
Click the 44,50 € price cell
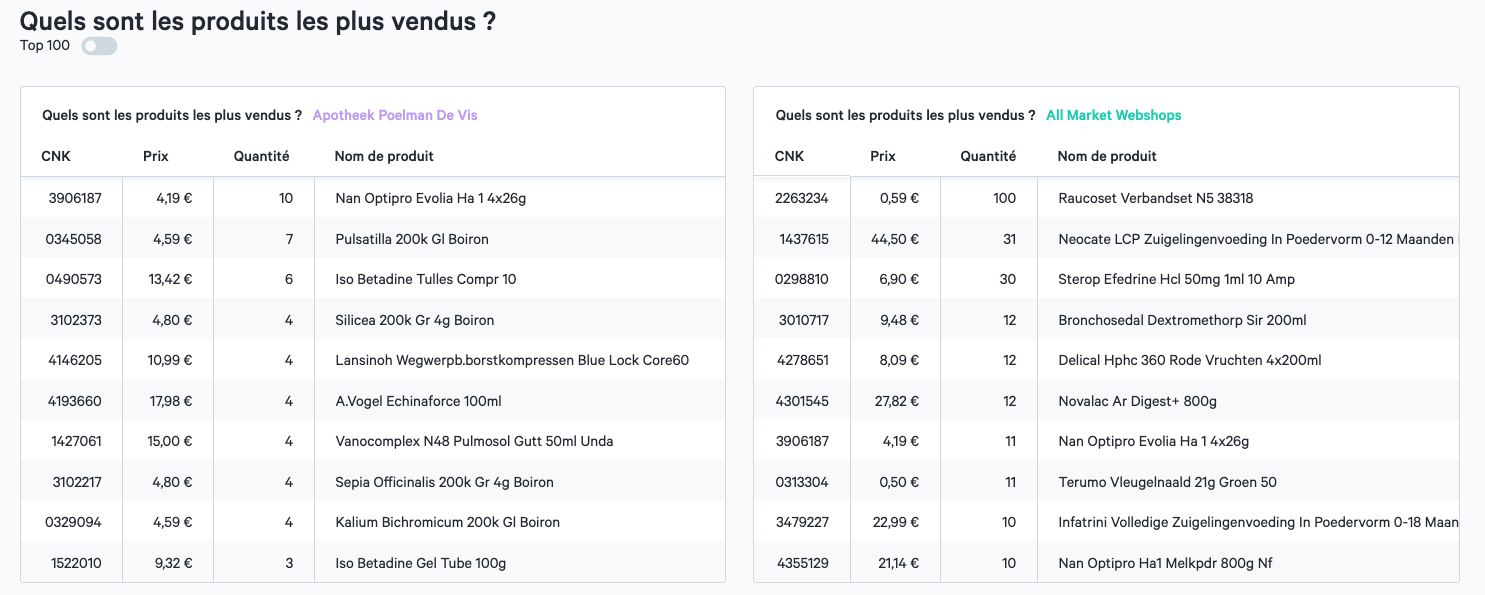point(896,239)
